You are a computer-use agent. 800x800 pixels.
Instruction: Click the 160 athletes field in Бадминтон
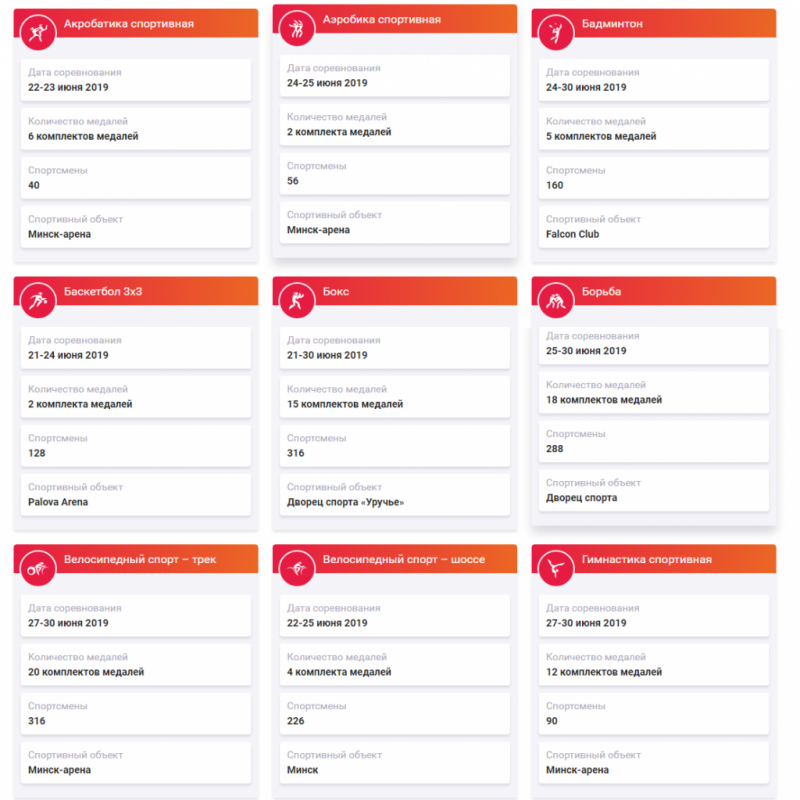(654, 179)
